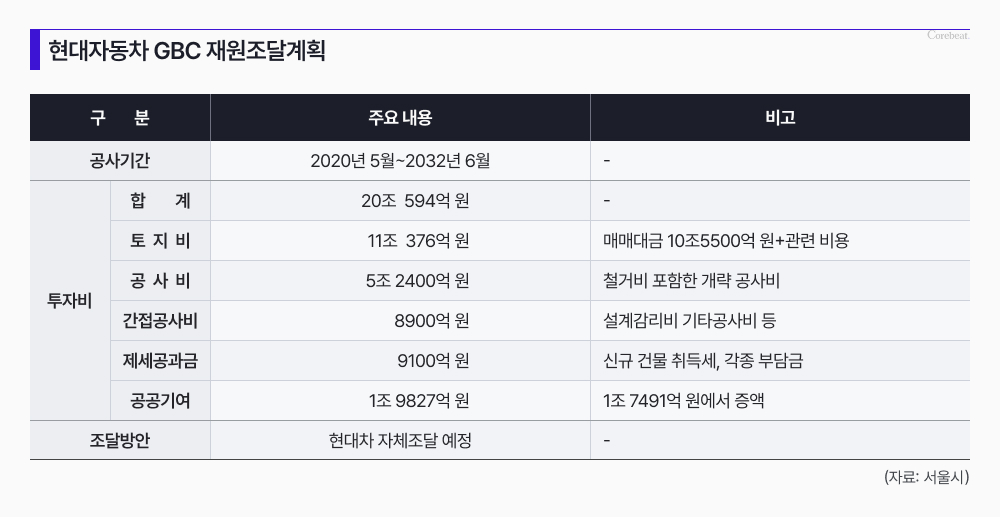This screenshot has width=1000, height=517.
Task: Click the 토 지 비 sub-row label
Action: pyautogui.click(x=160, y=241)
